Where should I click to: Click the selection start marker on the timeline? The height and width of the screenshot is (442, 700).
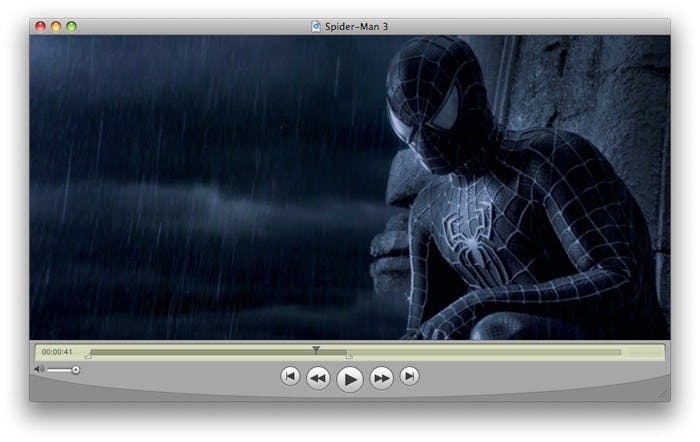[x=88, y=355]
